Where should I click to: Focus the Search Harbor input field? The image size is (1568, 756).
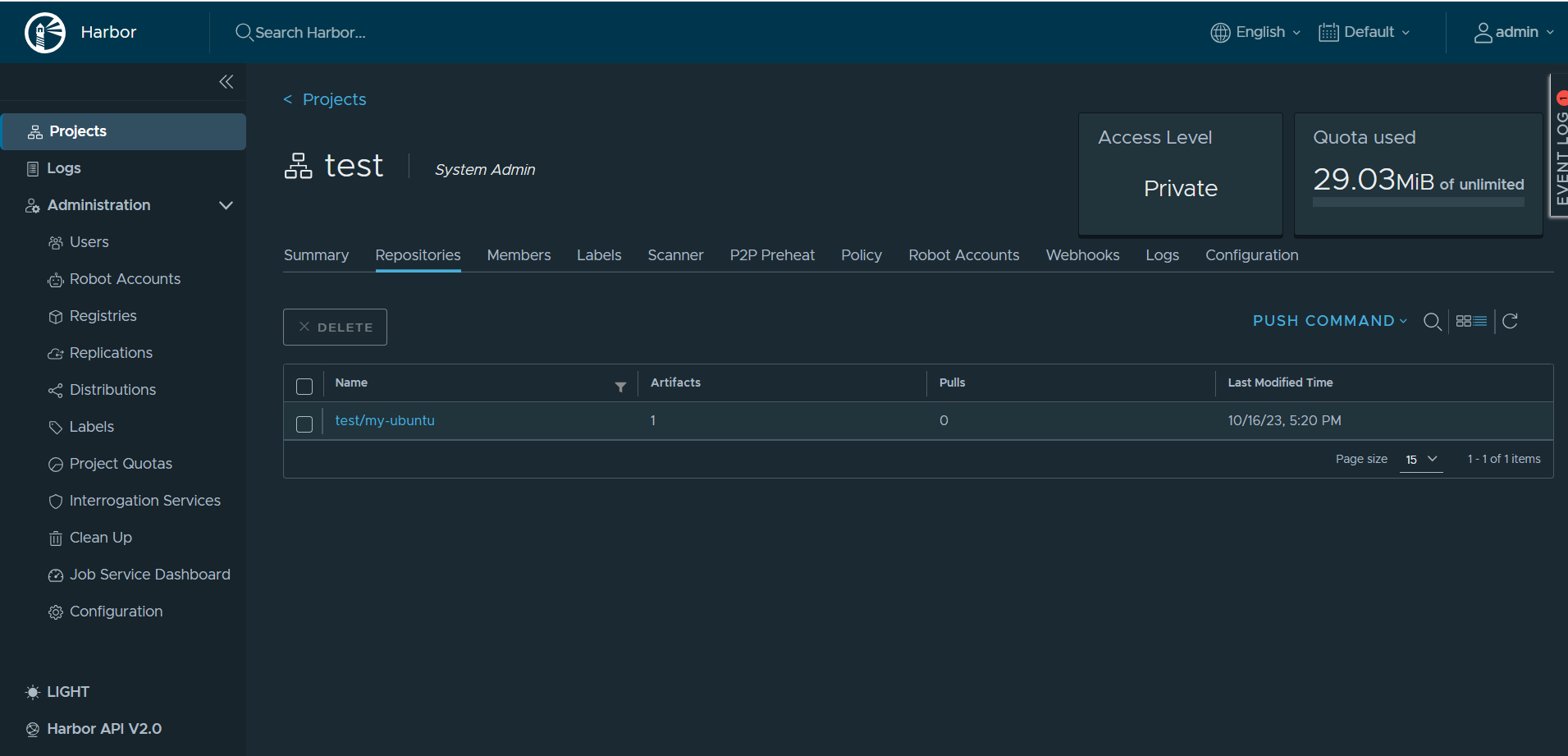click(x=310, y=33)
